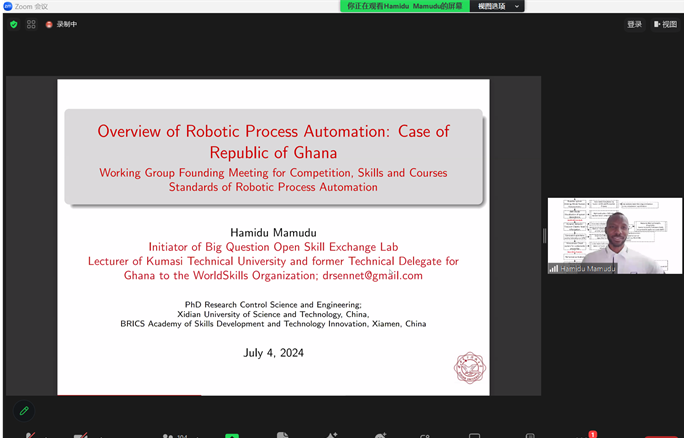Open the 视图选项 view options dropdown
Screen dimensions: 684x438
coord(492,6)
